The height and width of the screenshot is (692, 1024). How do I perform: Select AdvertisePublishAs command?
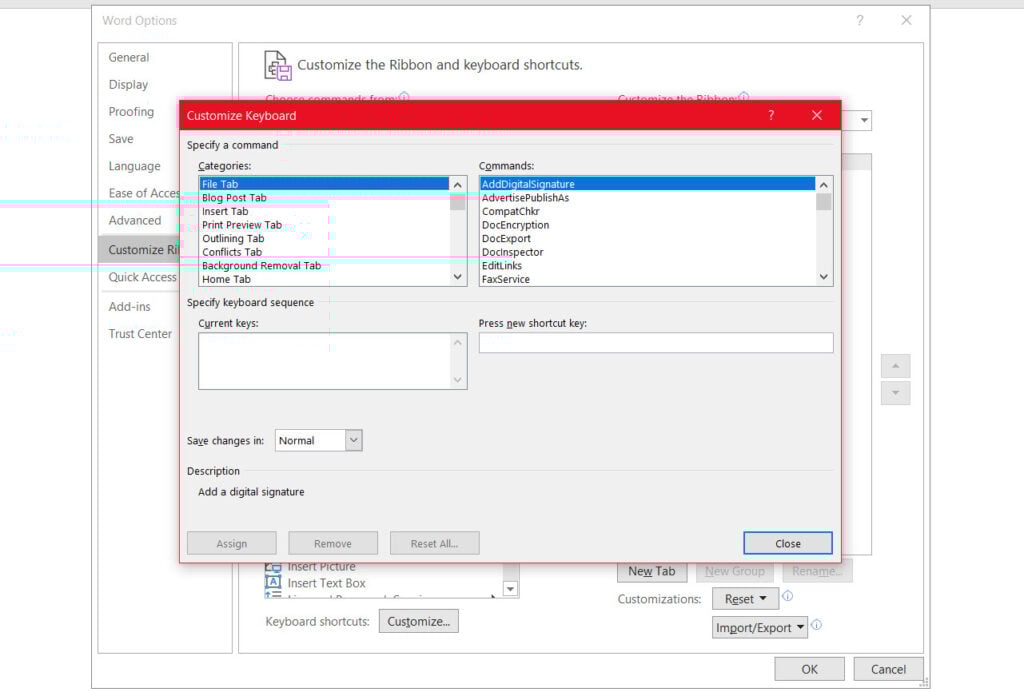tap(648, 198)
